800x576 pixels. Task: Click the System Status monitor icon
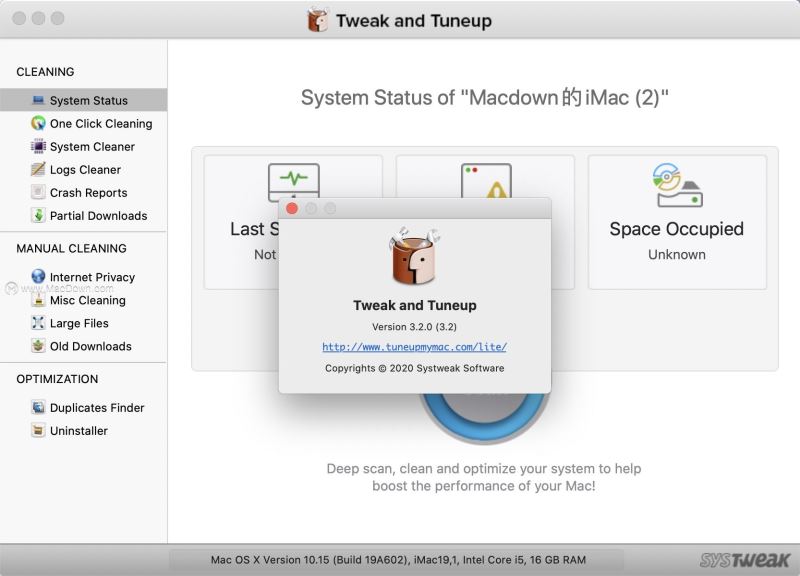coord(38,100)
